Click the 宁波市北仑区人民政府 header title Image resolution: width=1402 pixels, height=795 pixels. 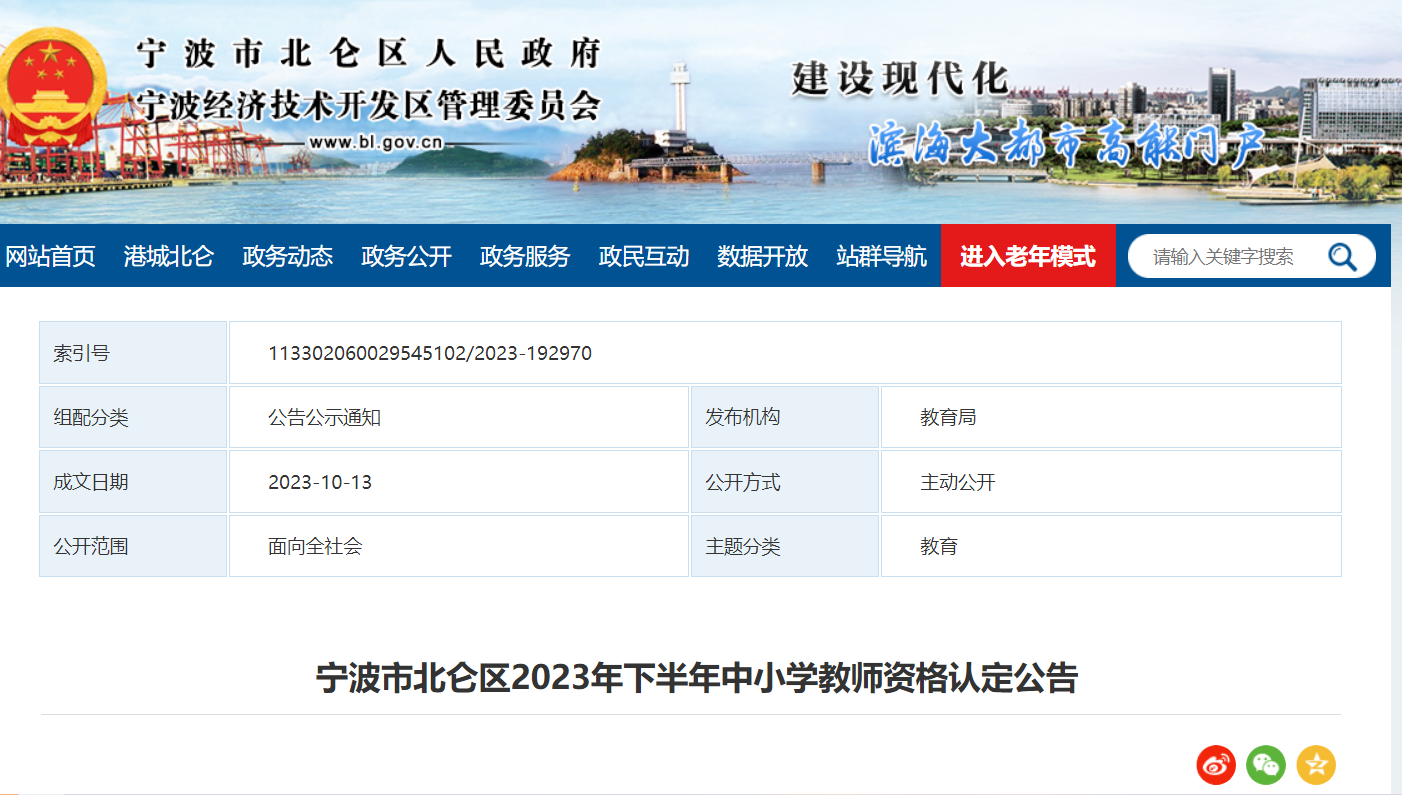[x=369, y=54]
